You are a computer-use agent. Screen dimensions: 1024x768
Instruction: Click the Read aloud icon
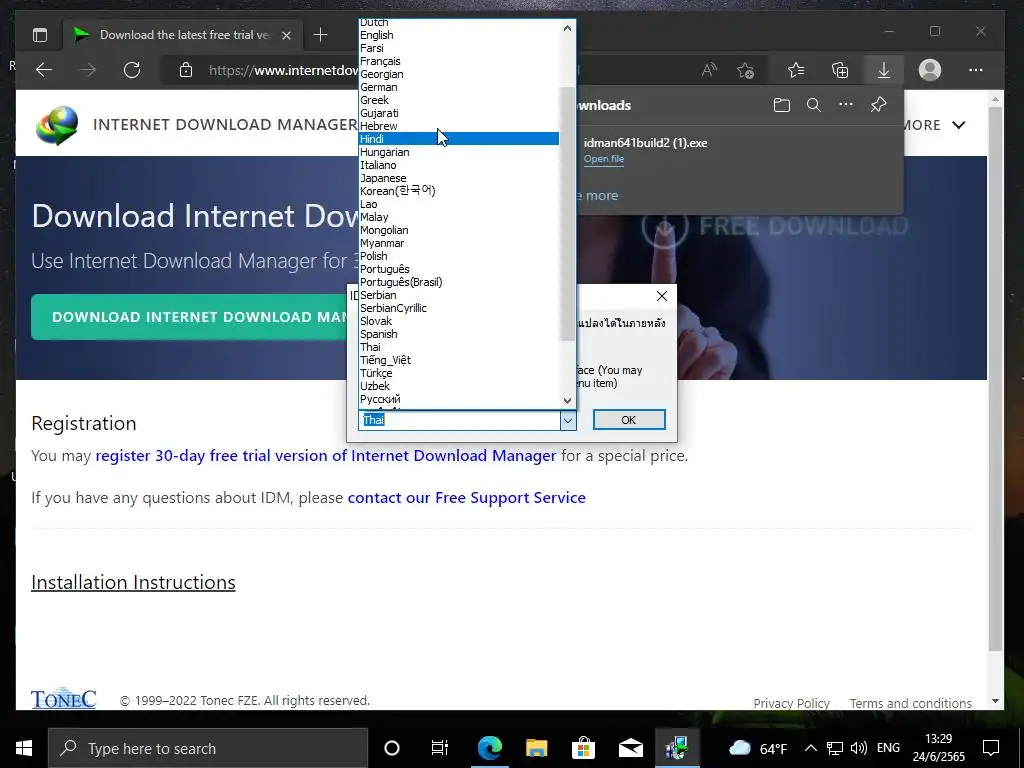click(709, 70)
